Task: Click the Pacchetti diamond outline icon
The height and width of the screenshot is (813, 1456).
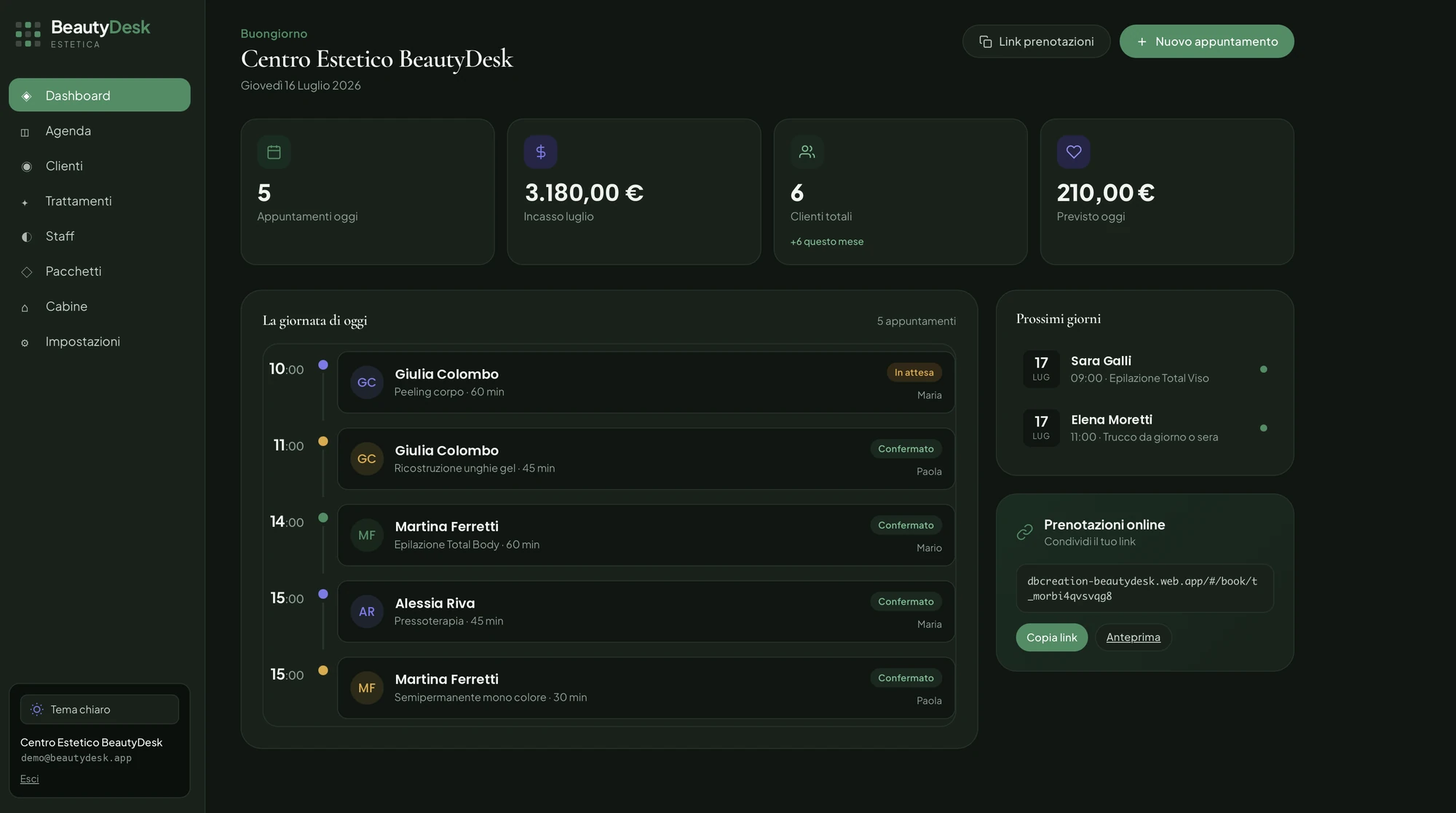Action: pos(26,272)
